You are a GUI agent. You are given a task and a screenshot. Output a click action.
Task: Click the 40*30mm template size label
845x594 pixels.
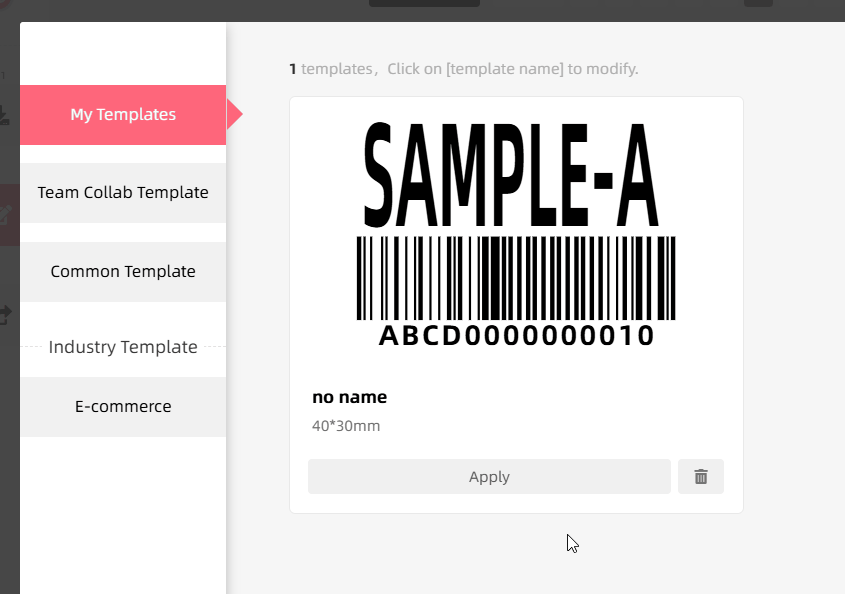pos(346,426)
